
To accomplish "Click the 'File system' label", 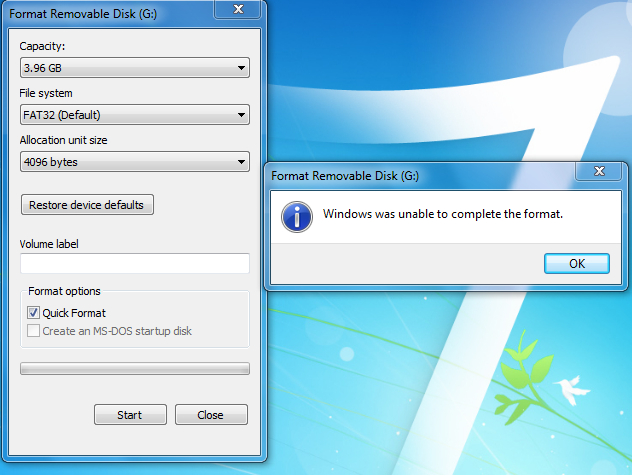I will (x=46, y=93).
